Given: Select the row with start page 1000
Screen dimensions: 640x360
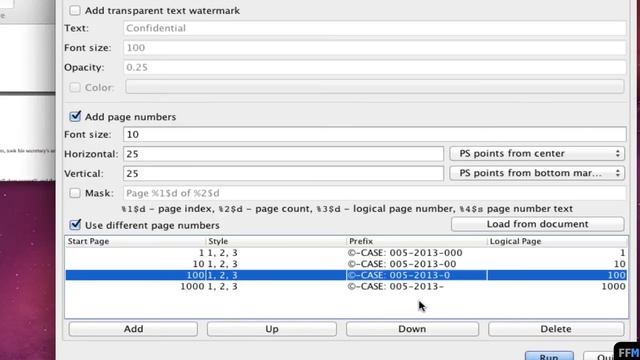Looking at the screenshot, I should [346, 287].
